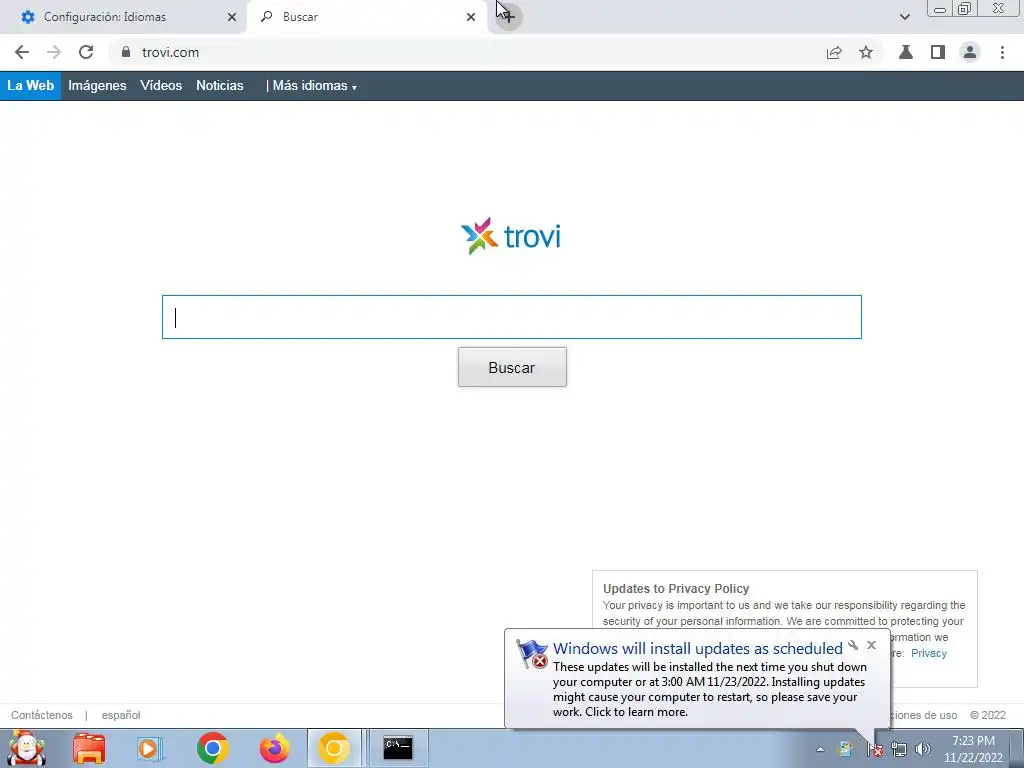Open a new tab with plus button

click(508, 17)
